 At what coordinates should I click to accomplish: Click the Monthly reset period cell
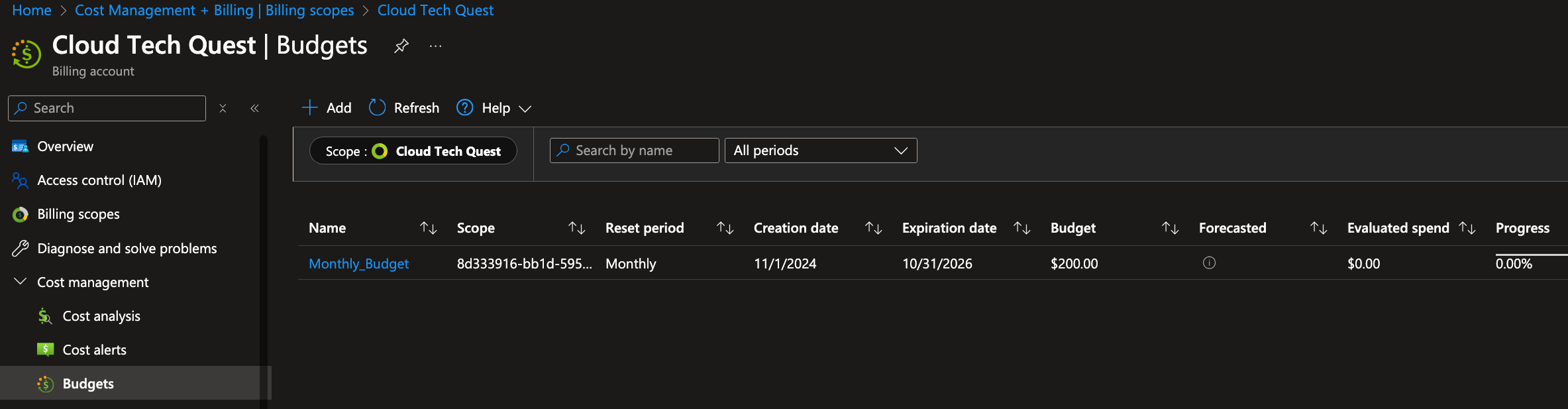[631, 264]
